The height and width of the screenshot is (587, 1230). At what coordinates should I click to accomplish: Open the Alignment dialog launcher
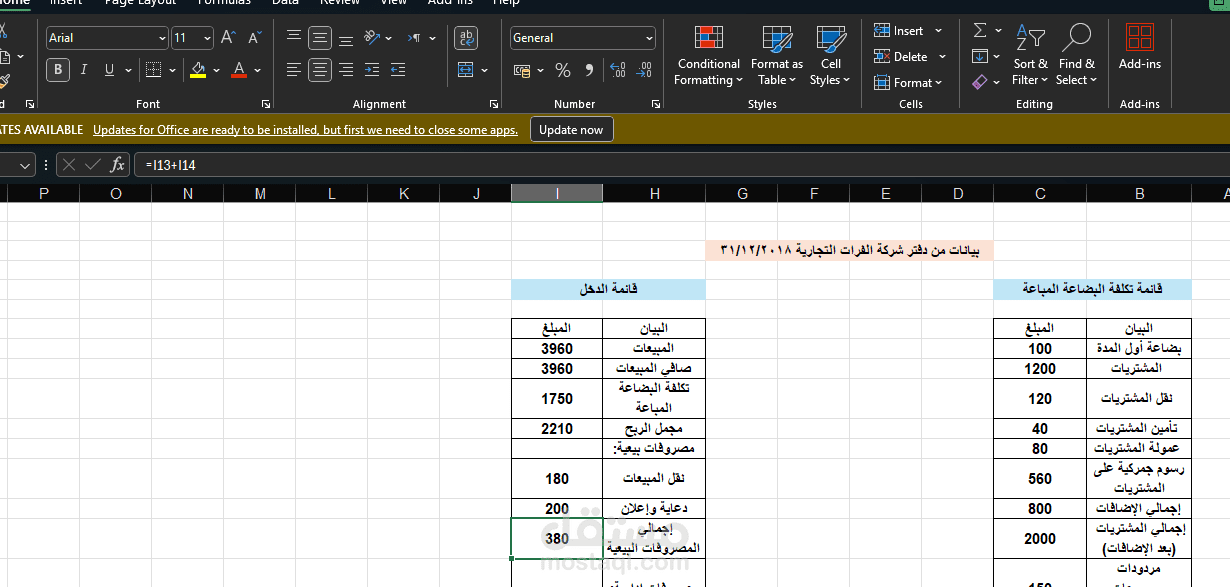(494, 104)
